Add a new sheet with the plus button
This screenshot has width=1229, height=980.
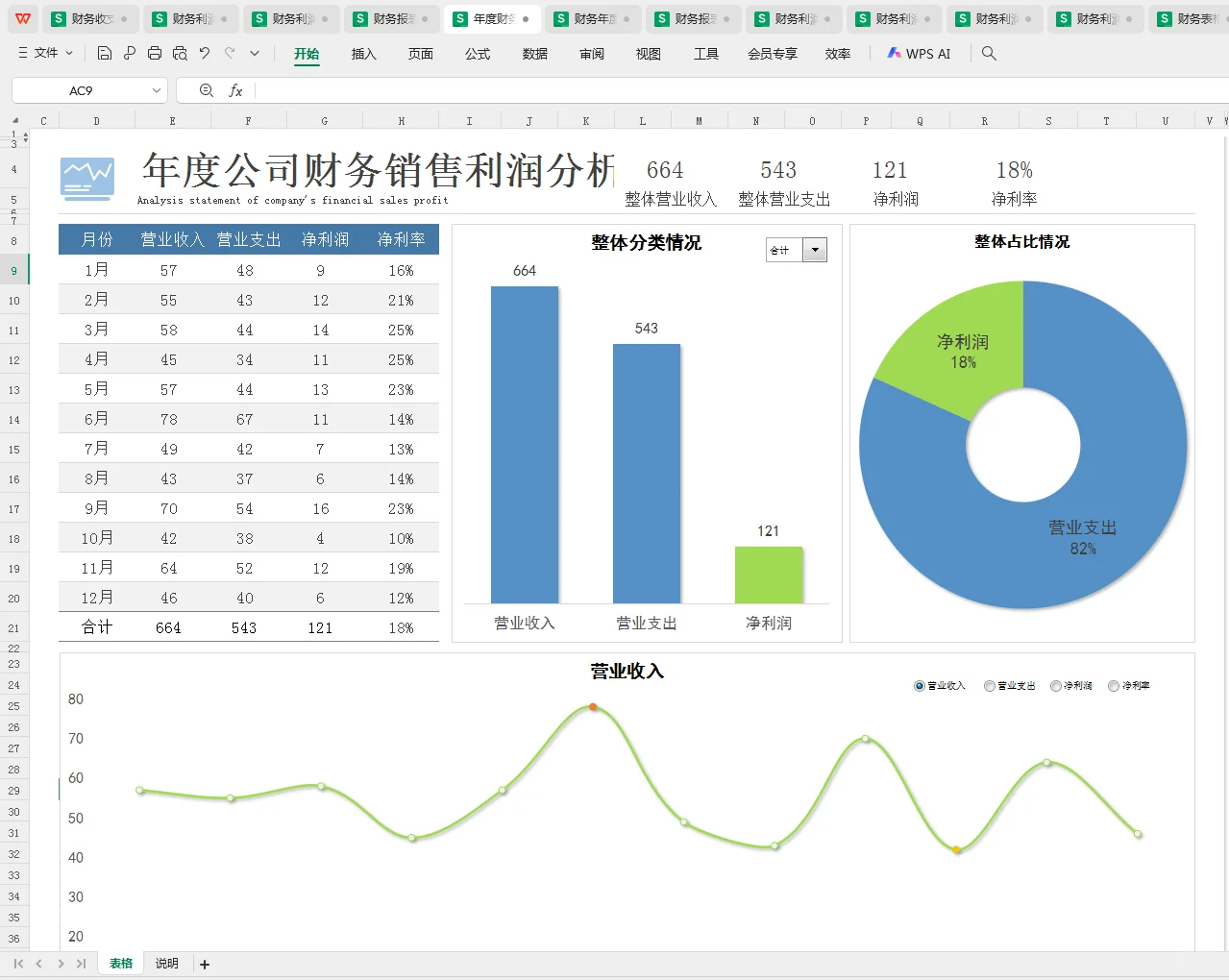pyautogui.click(x=204, y=963)
